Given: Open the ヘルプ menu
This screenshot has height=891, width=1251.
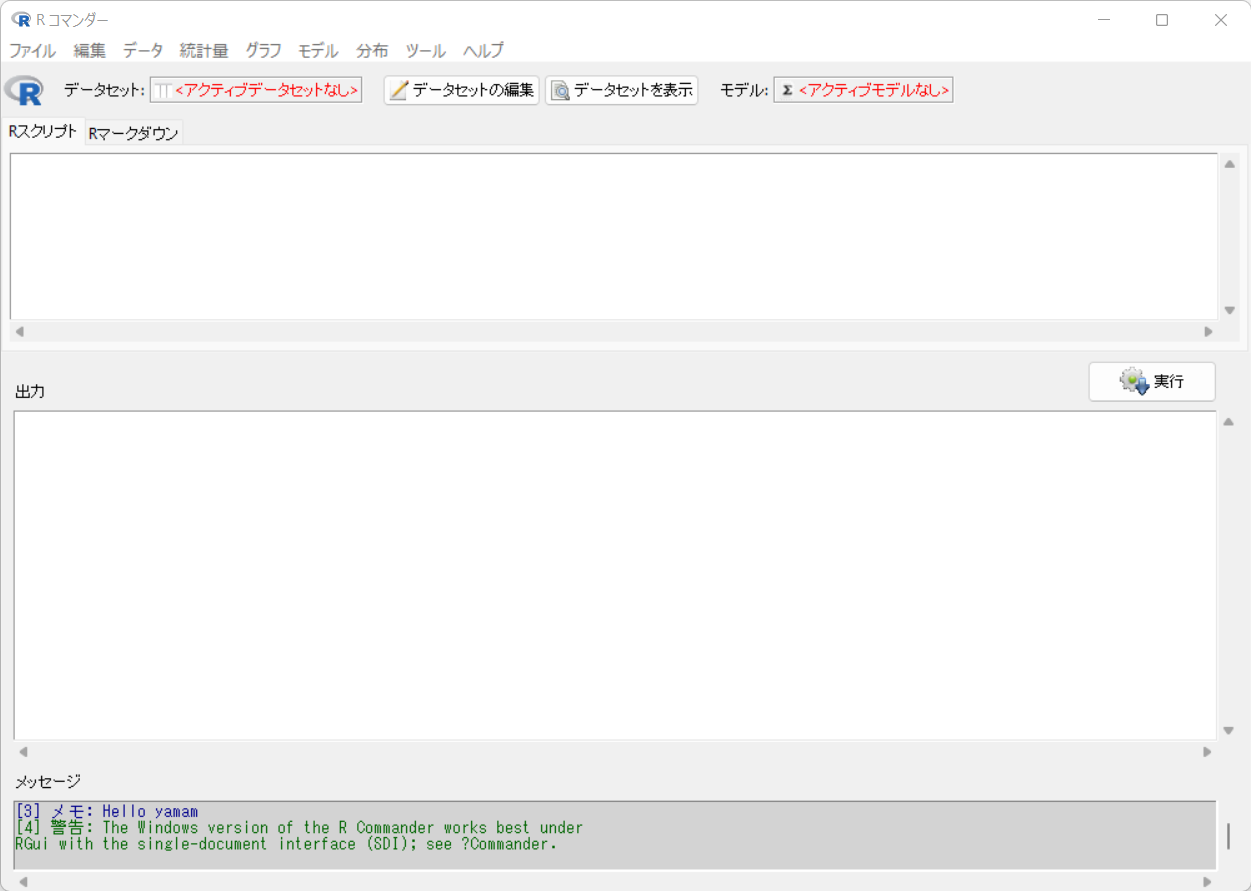Looking at the screenshot, I should [x=483, y=50].
